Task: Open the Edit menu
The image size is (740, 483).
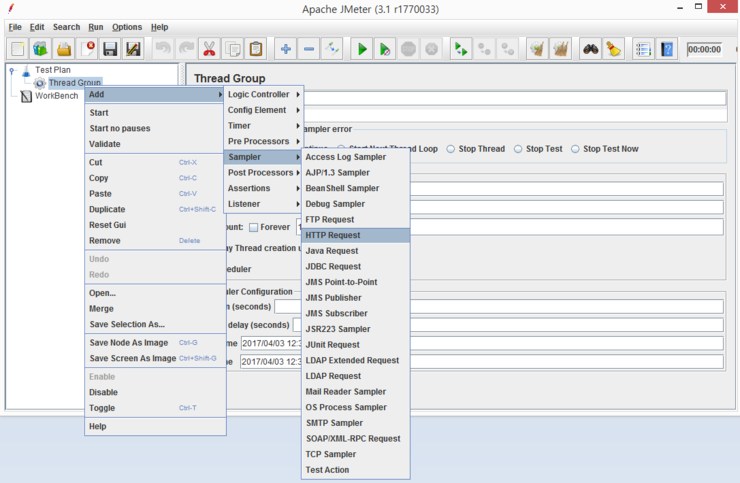Action: pyautogui.click(x=37, y=27)
